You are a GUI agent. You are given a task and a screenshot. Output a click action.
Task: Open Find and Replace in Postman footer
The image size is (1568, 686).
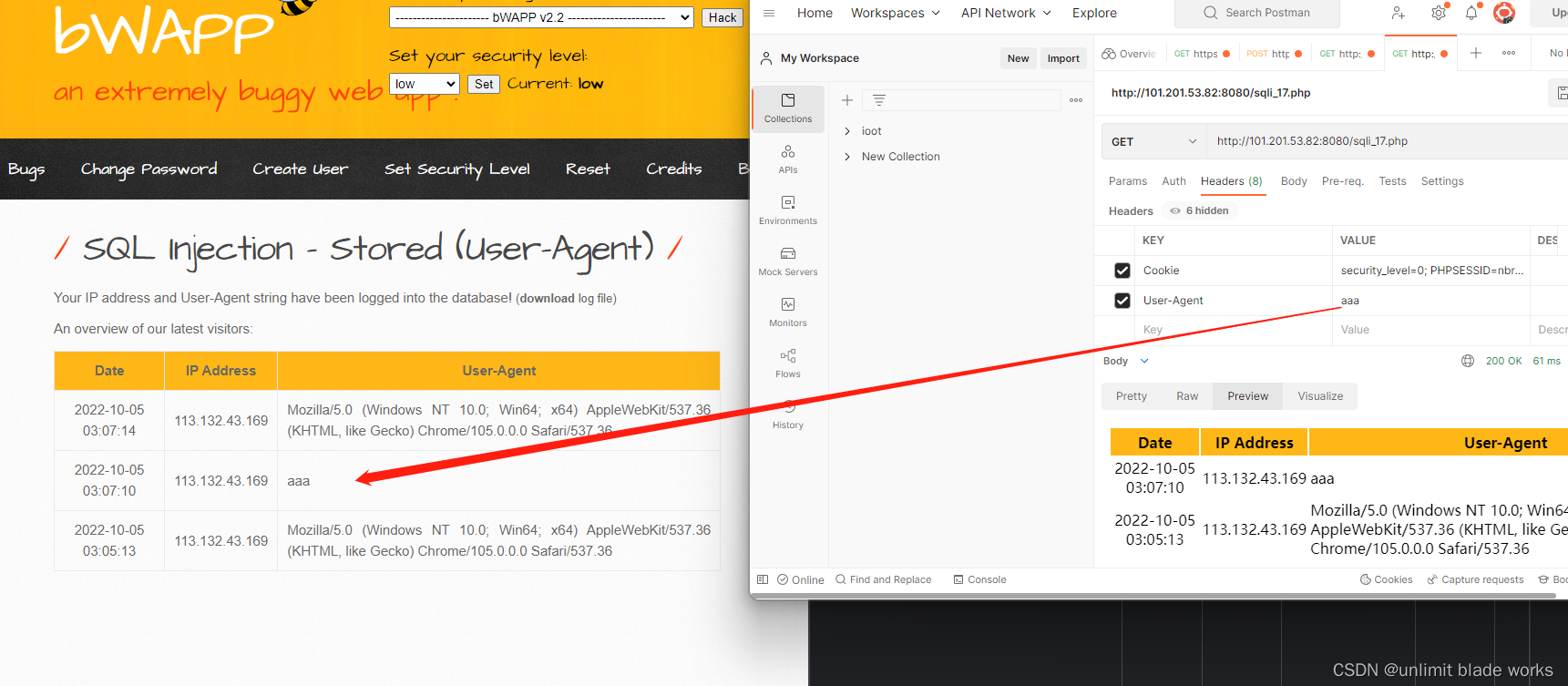884,579
